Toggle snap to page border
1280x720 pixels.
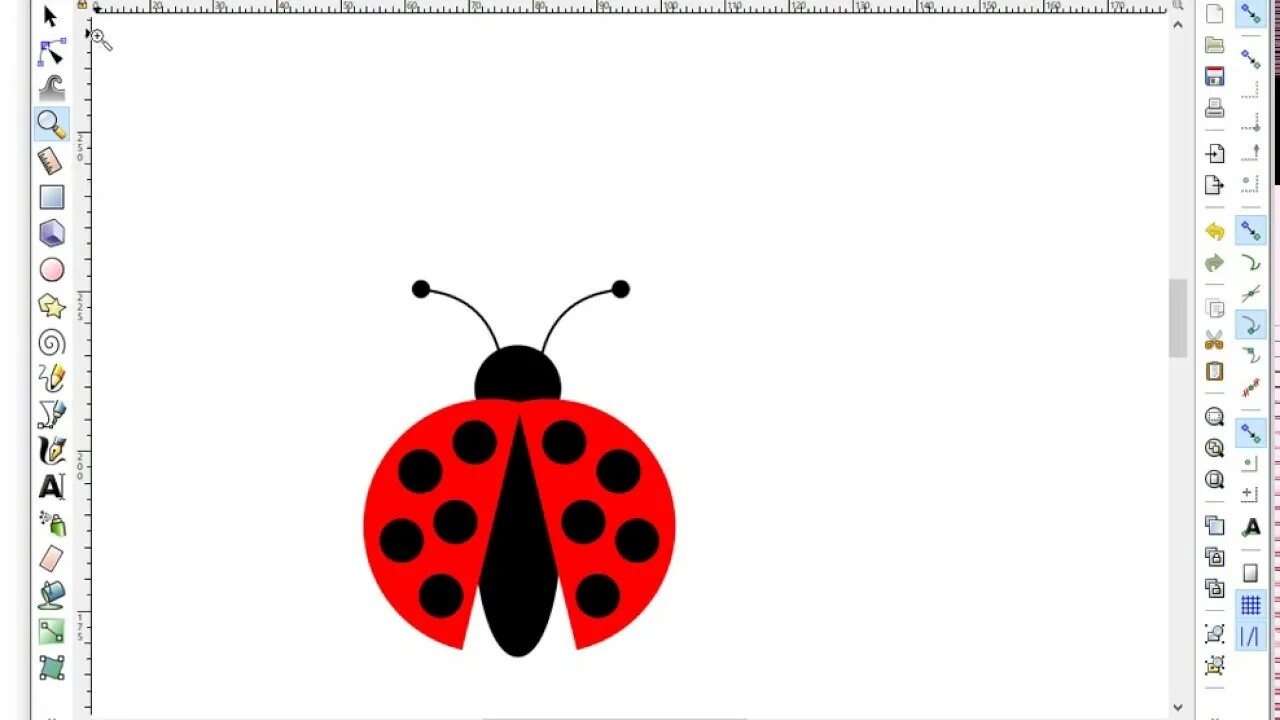coord(1251,573)
